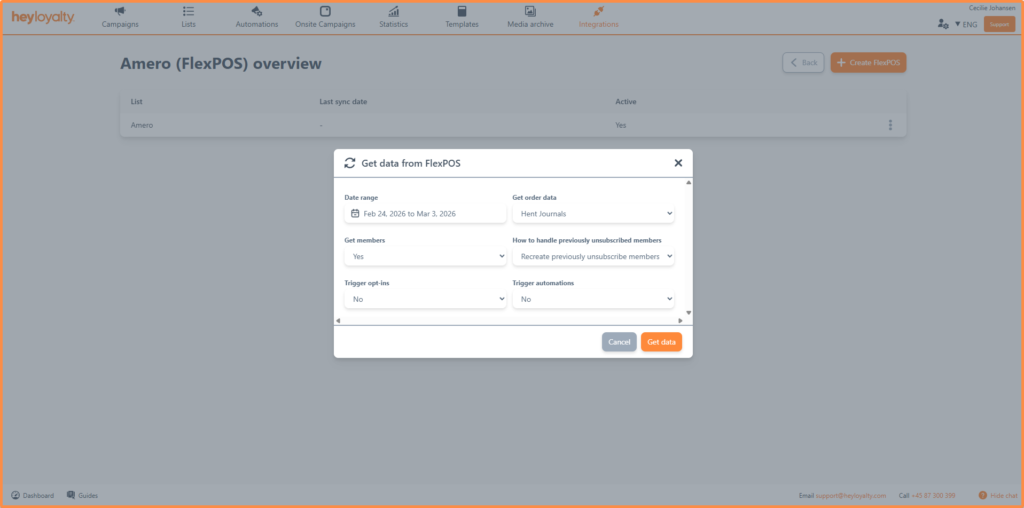The width and height of the screenshot is (1024, 508).
Task: Open the Get members dropdown
Action: coord(425,257)
